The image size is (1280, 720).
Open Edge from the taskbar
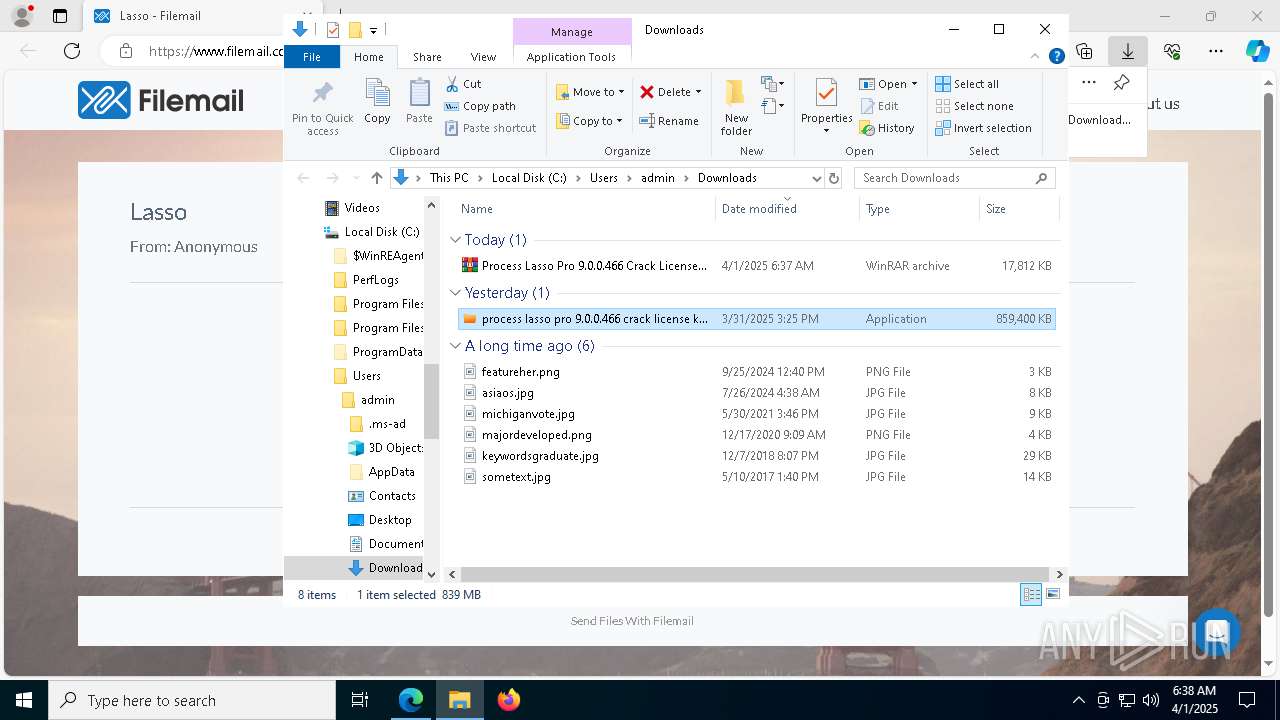411,700
